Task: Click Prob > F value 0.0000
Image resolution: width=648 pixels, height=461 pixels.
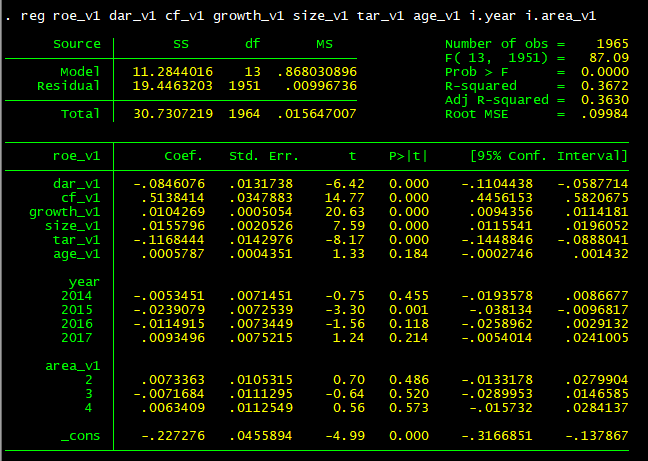Action: [x=605, y=72]
